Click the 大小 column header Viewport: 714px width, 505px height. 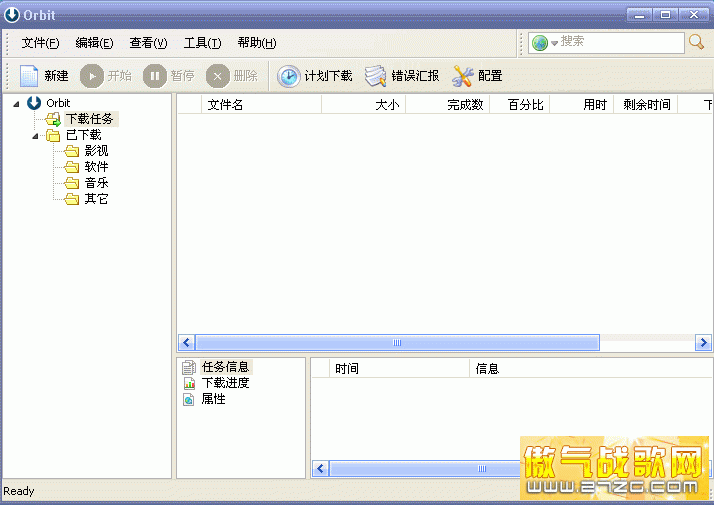coord(363,105)
